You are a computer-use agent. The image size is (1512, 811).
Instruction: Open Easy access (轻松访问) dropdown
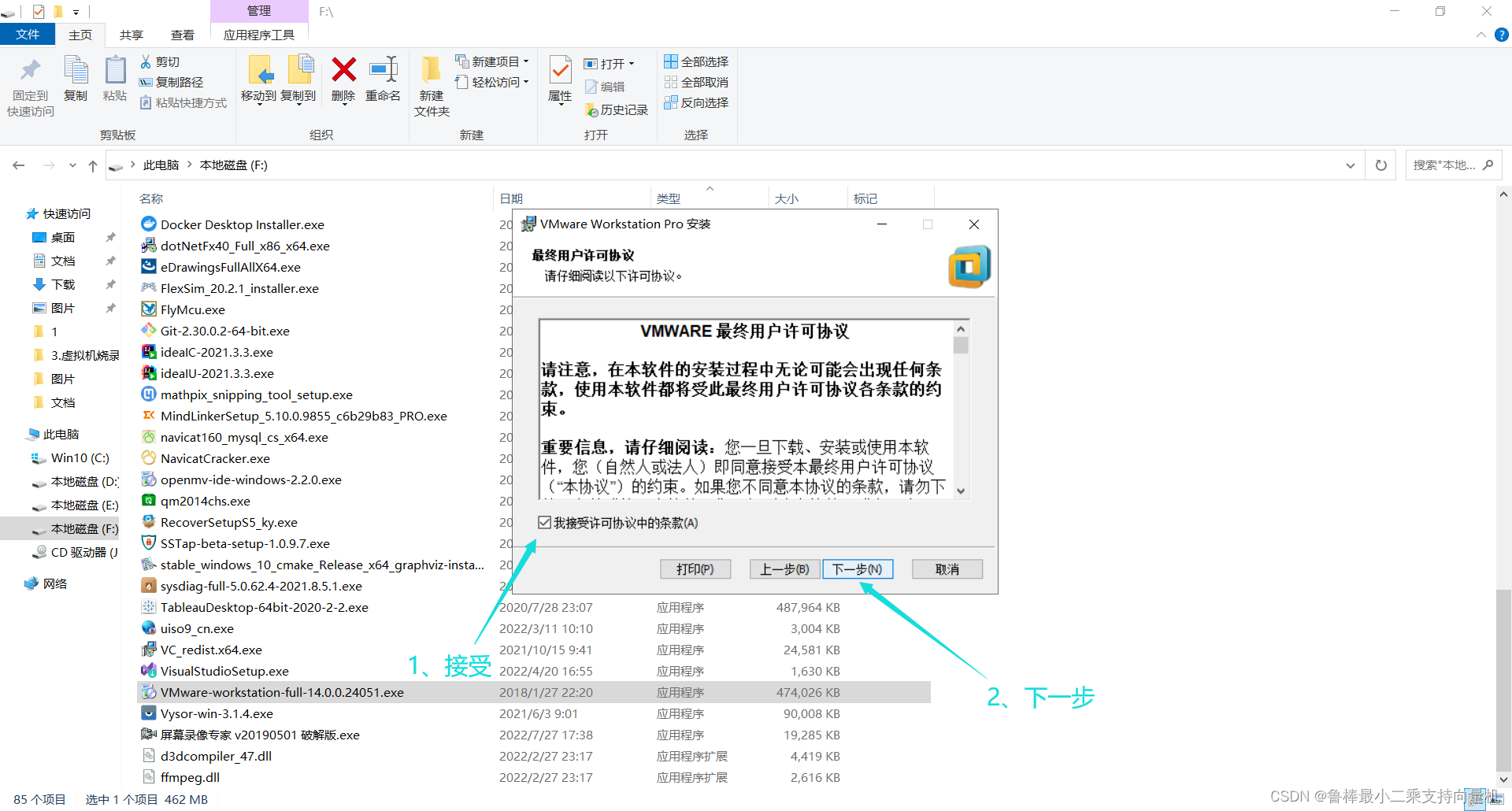click(492, 82)
